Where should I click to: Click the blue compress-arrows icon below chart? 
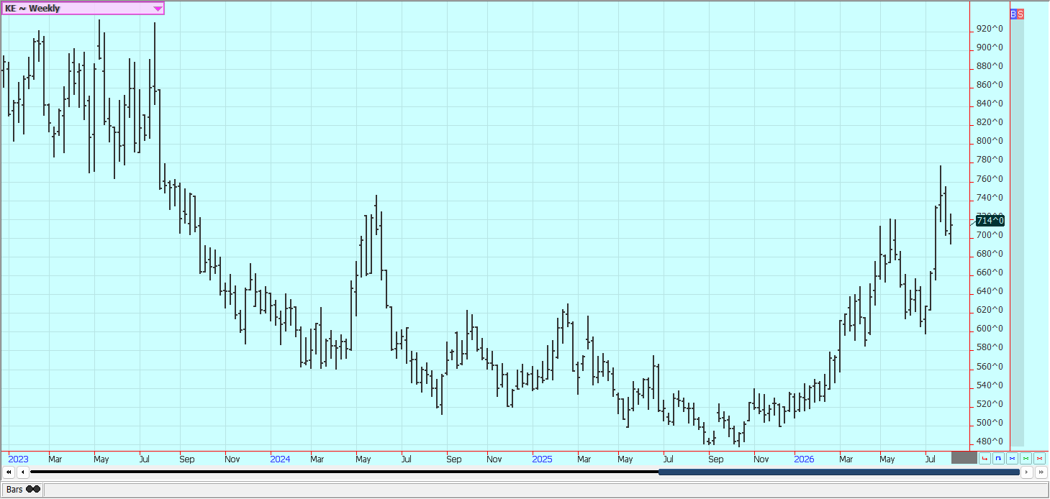click(x=1012, y=458)
